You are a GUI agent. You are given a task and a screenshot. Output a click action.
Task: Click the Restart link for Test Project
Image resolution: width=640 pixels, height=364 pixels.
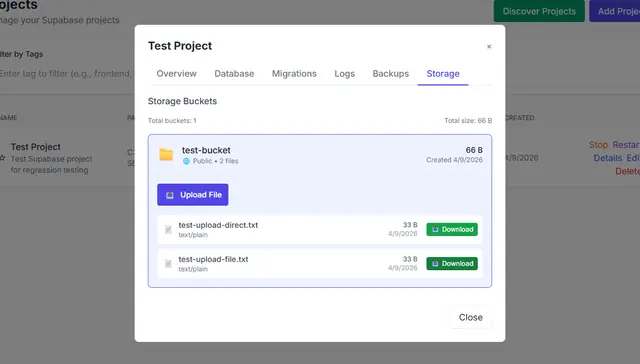click(626, 145)
